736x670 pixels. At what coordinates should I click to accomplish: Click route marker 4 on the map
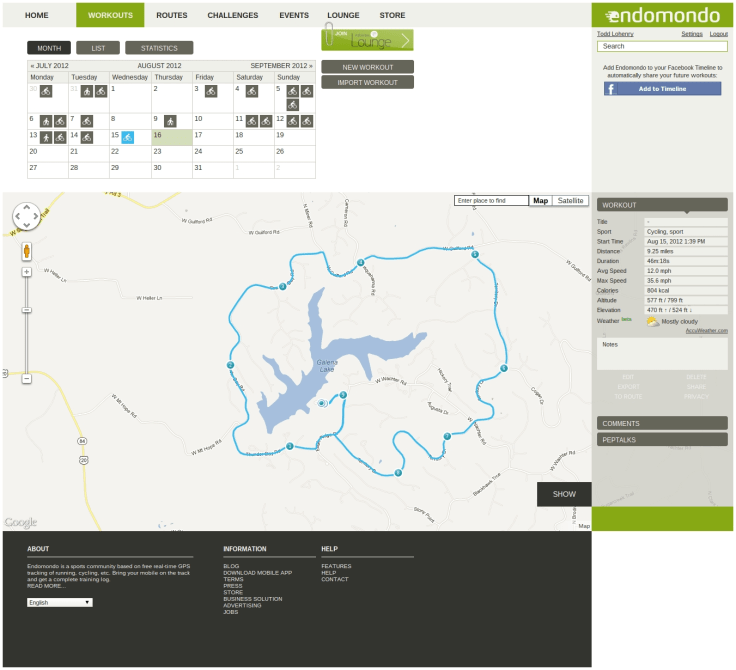tap(360, 263)
